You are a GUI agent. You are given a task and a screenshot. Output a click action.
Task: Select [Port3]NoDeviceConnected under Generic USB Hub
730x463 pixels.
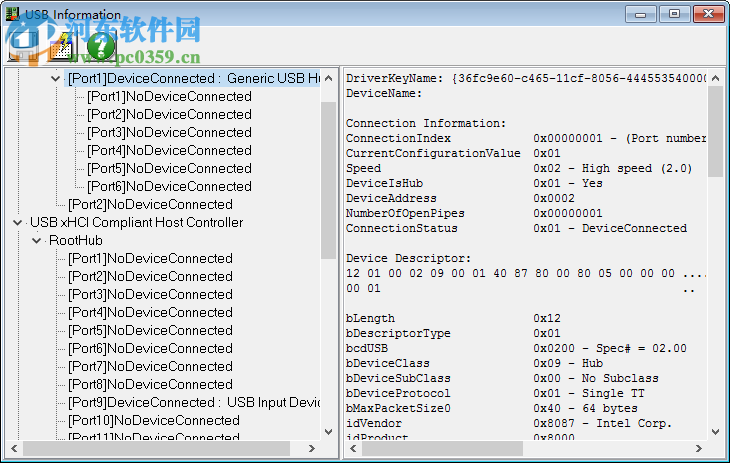click(x=169, y=132)
